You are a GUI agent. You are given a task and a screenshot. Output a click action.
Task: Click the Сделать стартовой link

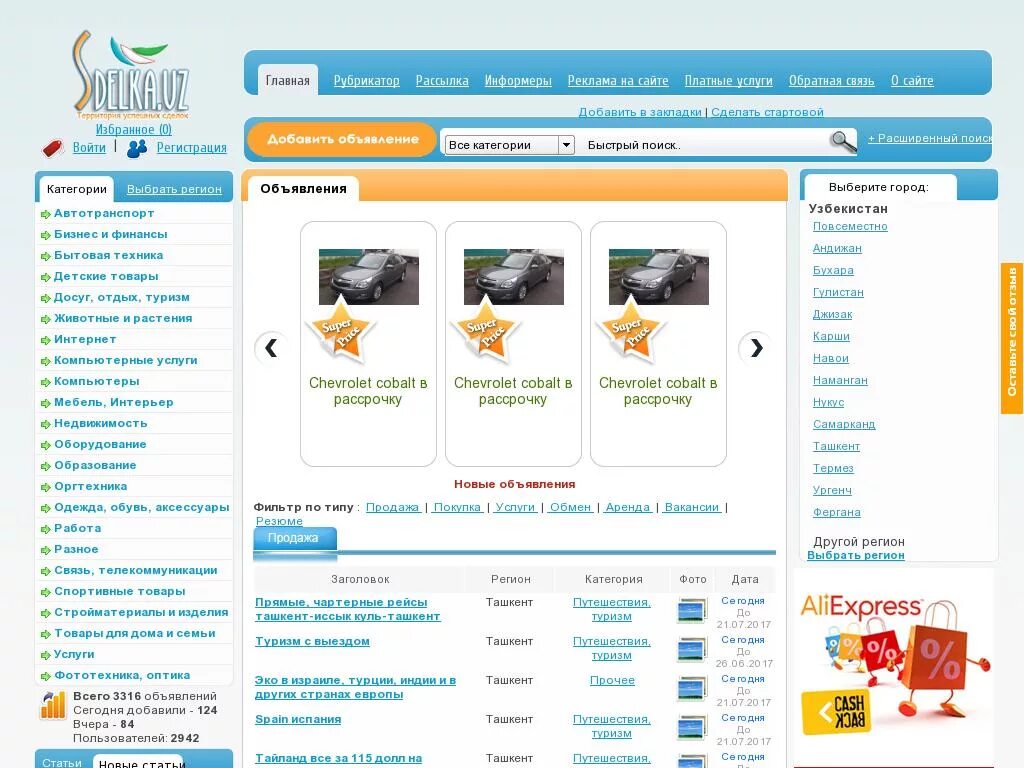767,112
